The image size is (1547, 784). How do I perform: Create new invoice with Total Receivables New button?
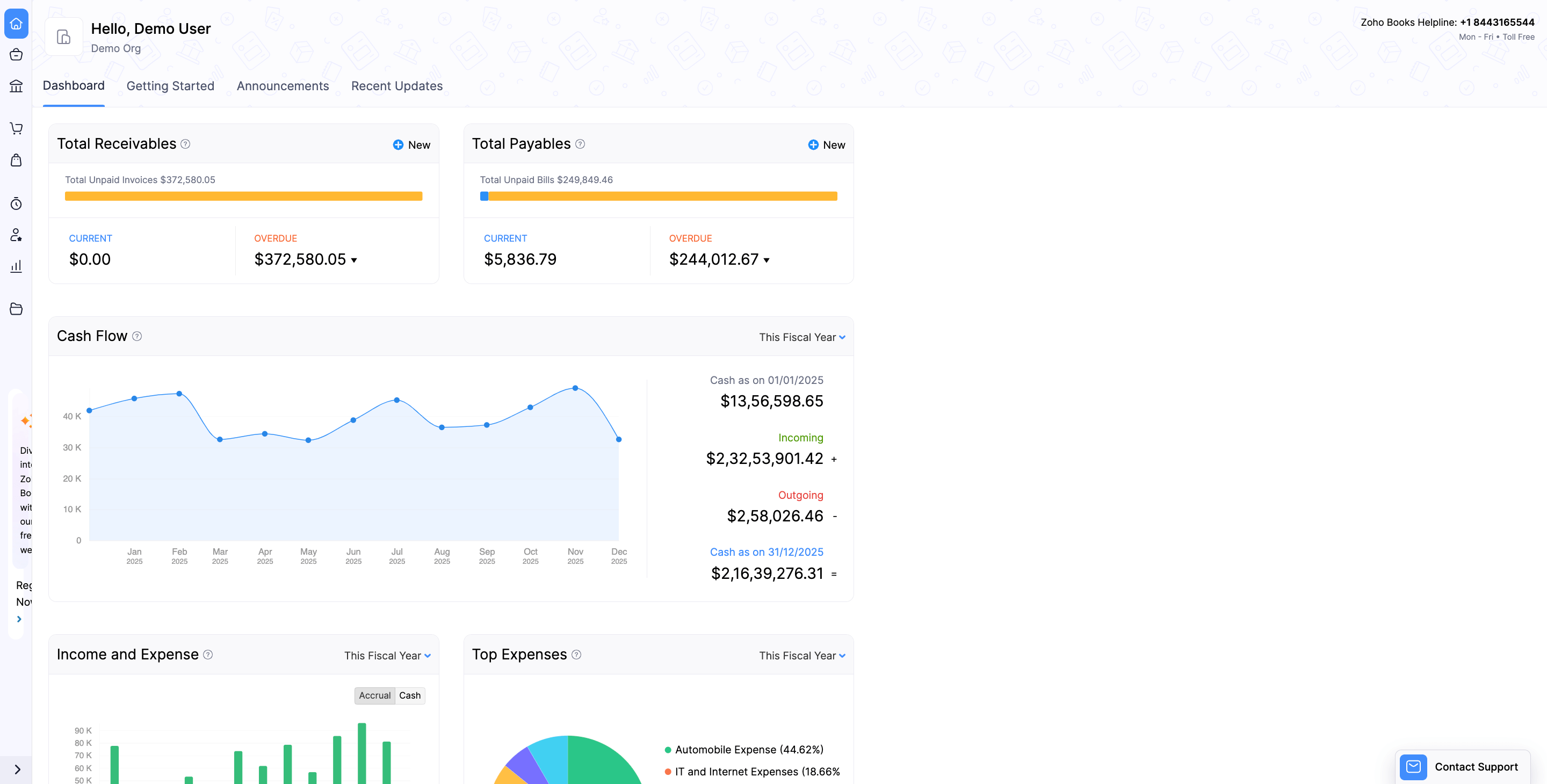(x=411, y=144)
